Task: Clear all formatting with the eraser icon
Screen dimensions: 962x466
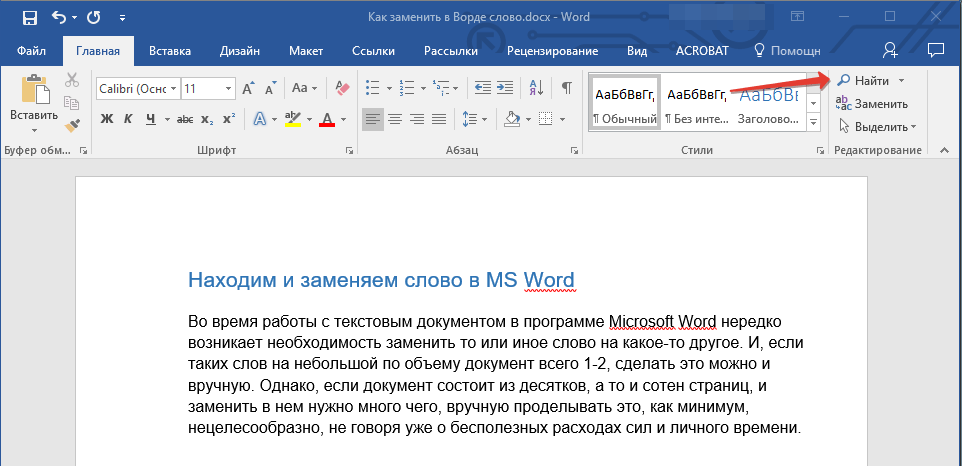Action: point(344,88)
